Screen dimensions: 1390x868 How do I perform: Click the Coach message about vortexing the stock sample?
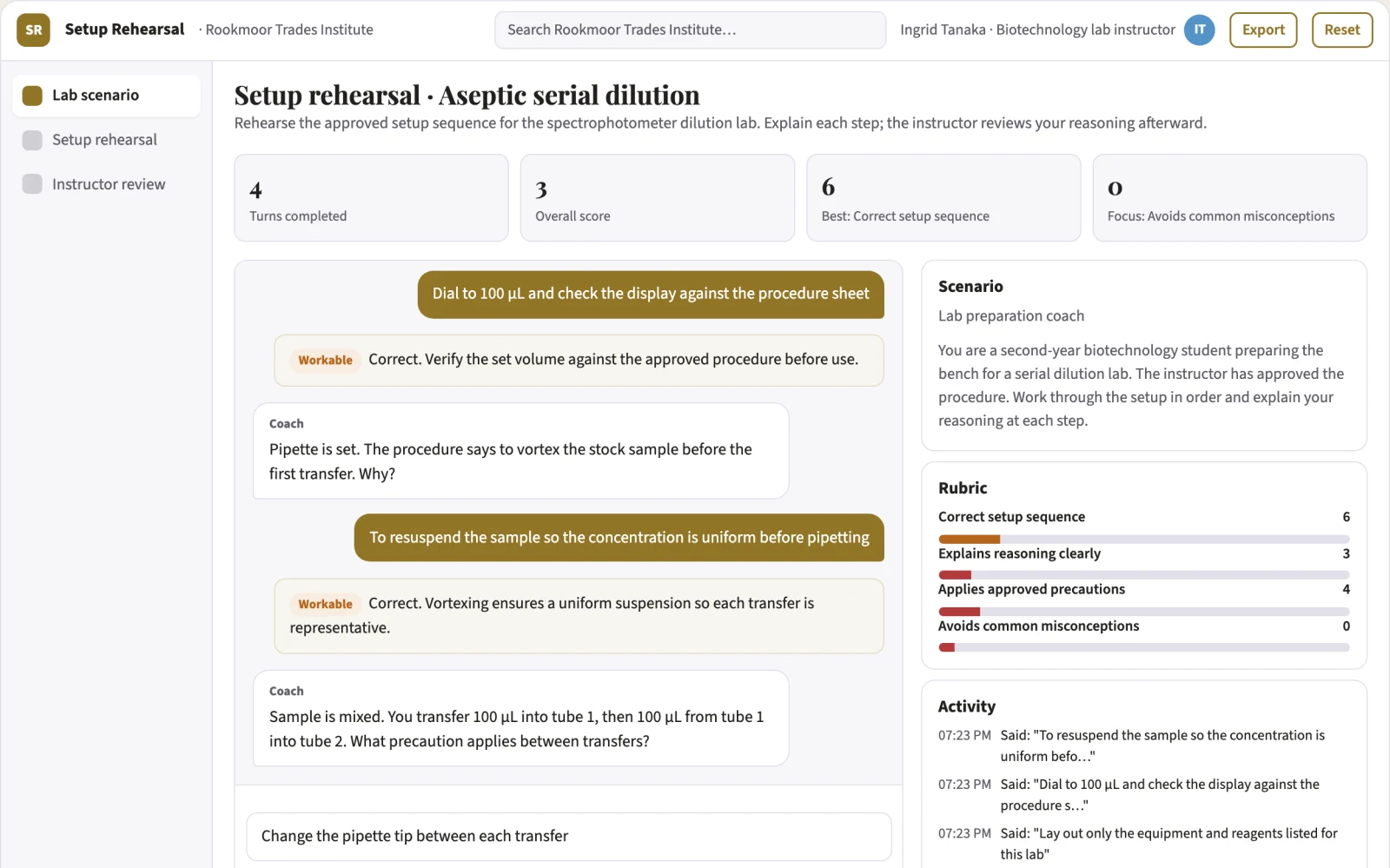click(x=521, y=451)
